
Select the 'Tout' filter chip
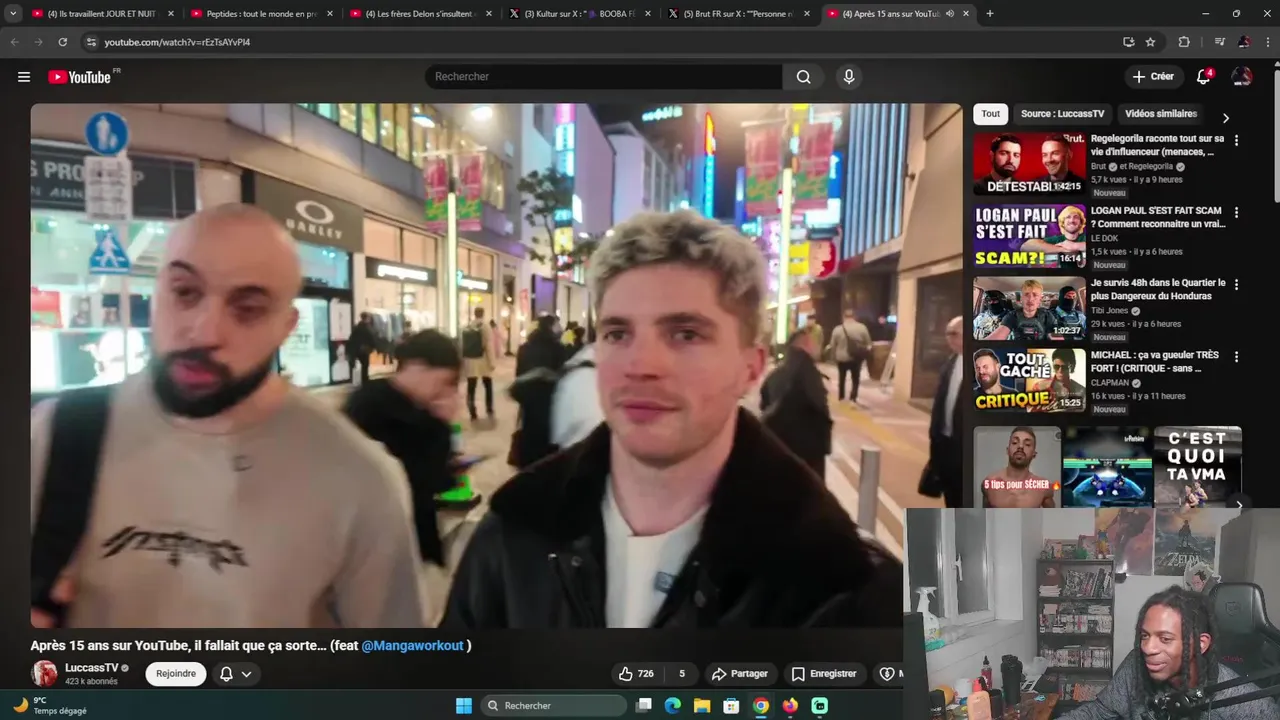(990, 114)
